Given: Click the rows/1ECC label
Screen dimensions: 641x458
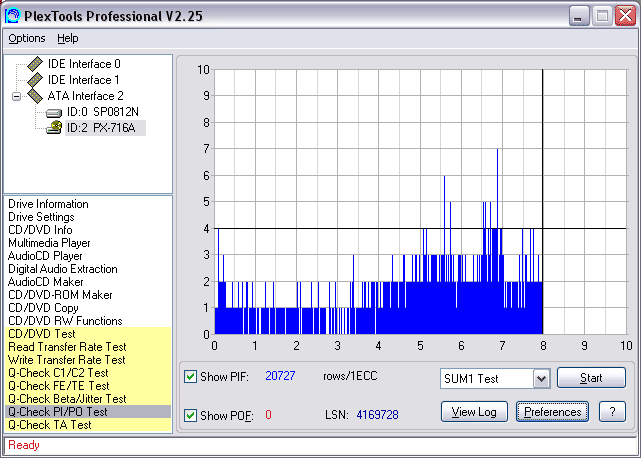Looking at the screenshot, I should (x=350, y=376).
